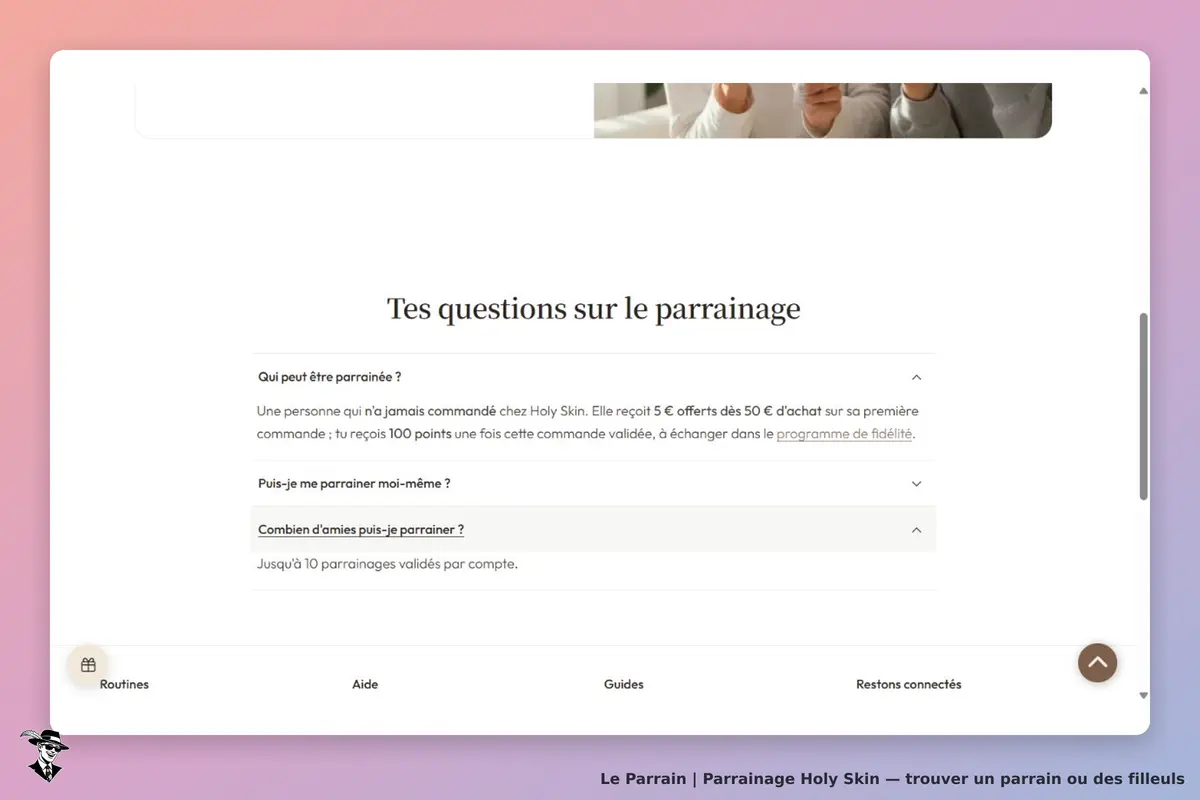Click the page scrollbar down arrow

click(x=1144, y=695)
